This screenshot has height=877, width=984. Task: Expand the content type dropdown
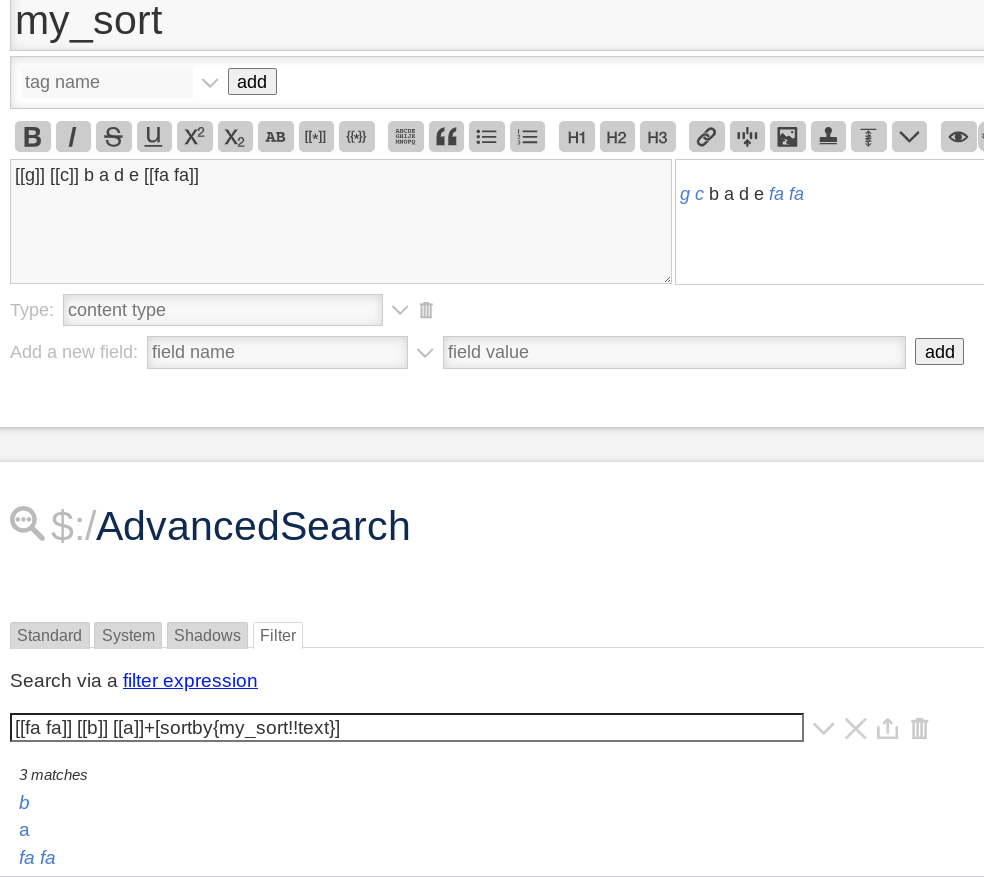[x=400, y=310]
